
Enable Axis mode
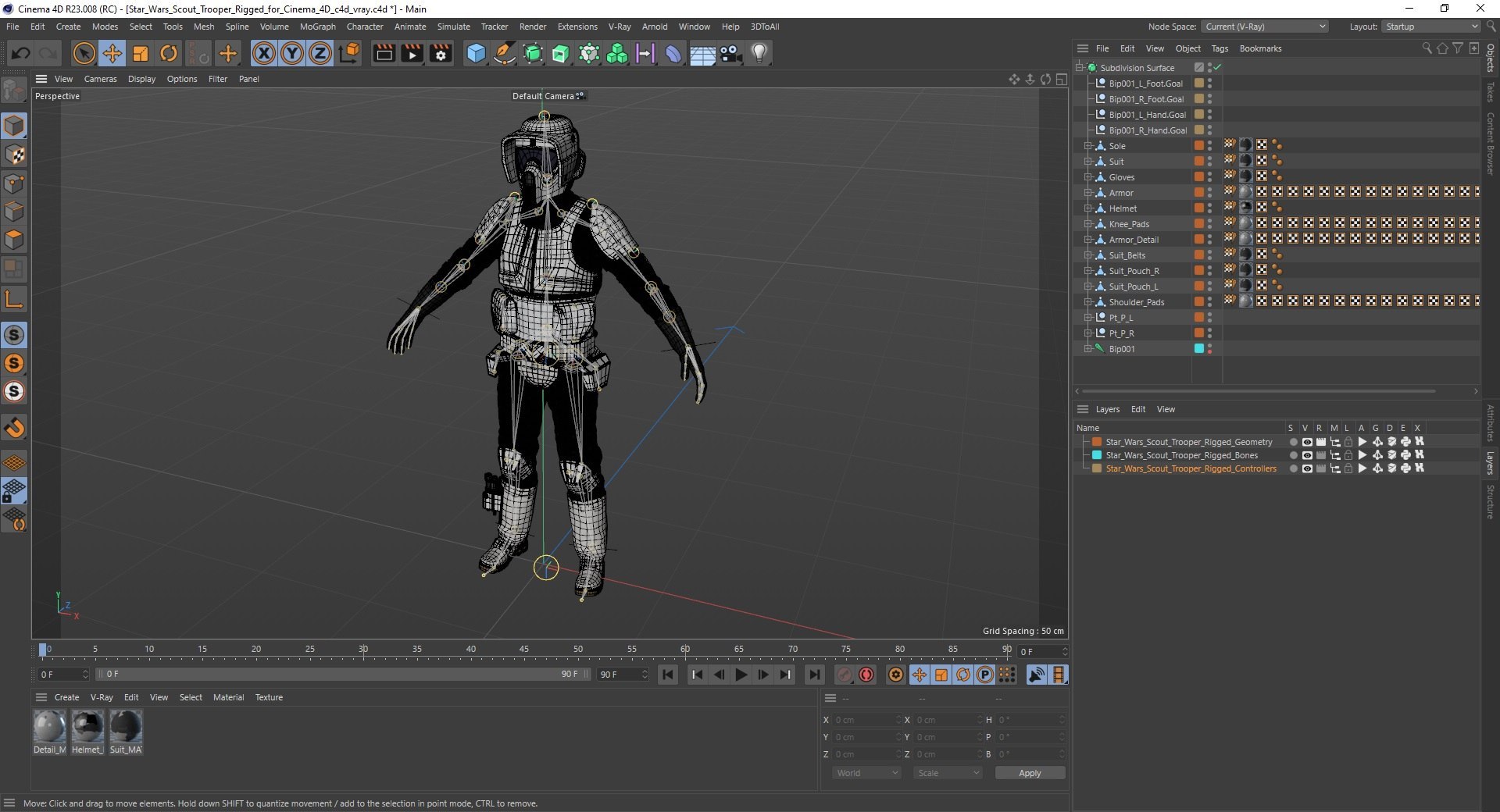click(x=14, y=300)
